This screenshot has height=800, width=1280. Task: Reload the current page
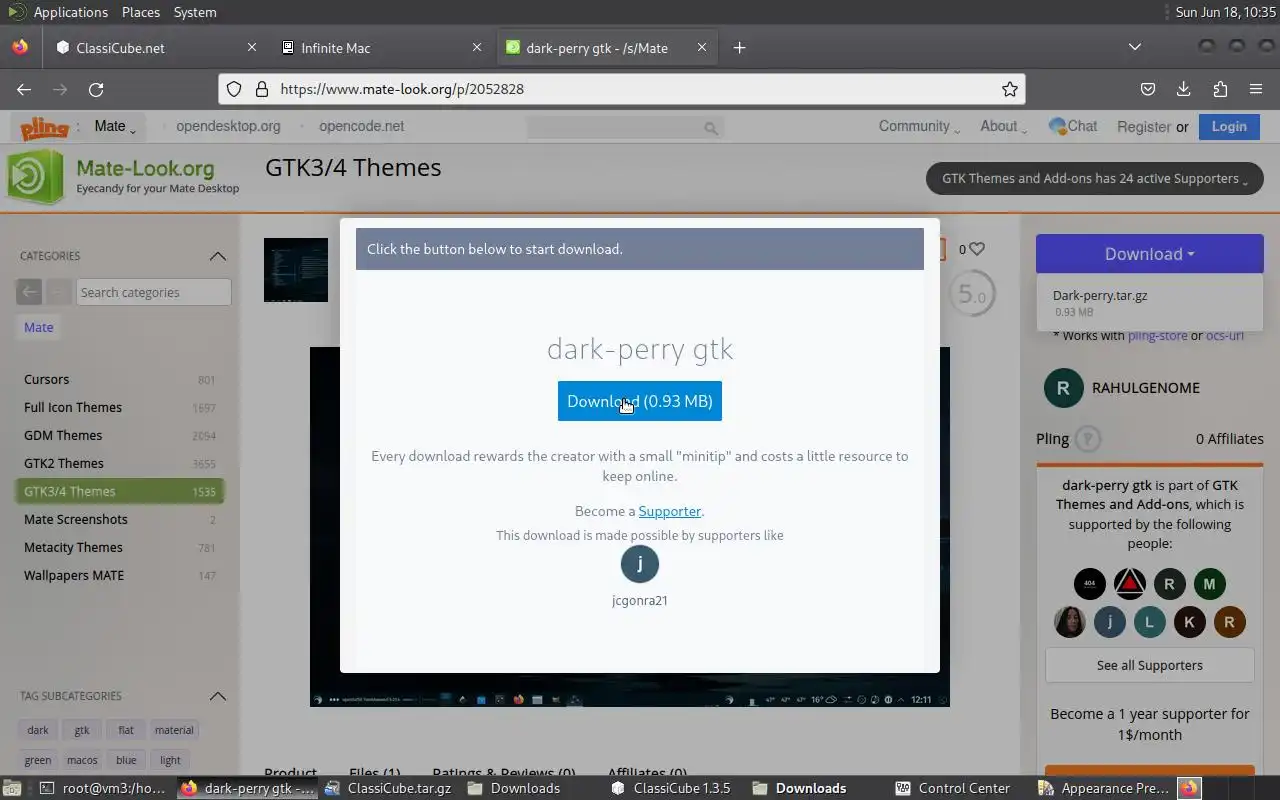pyautogui.click(x=96, y=89)
